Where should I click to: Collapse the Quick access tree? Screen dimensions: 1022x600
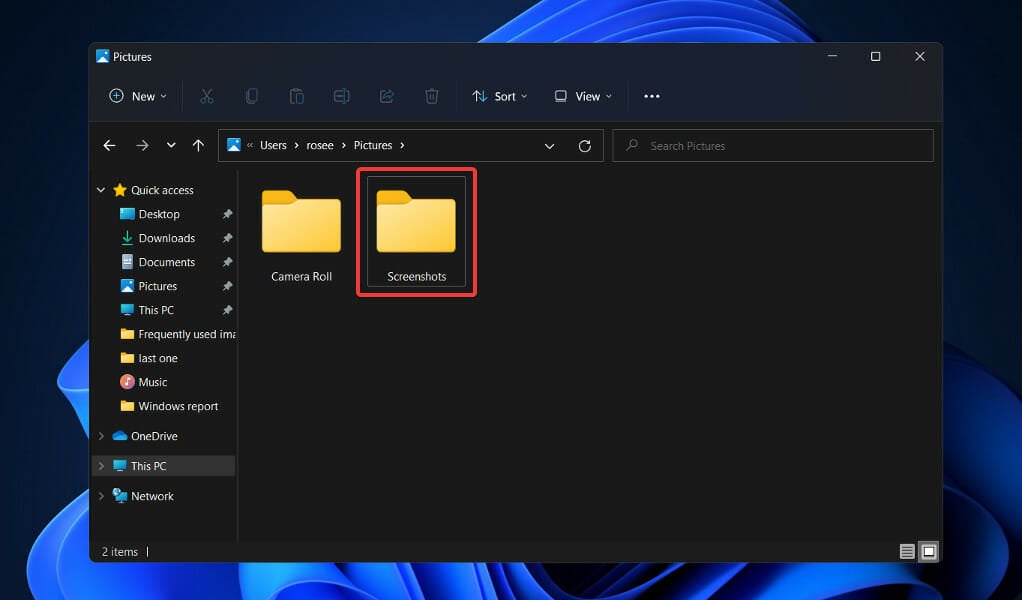[101, 190]
